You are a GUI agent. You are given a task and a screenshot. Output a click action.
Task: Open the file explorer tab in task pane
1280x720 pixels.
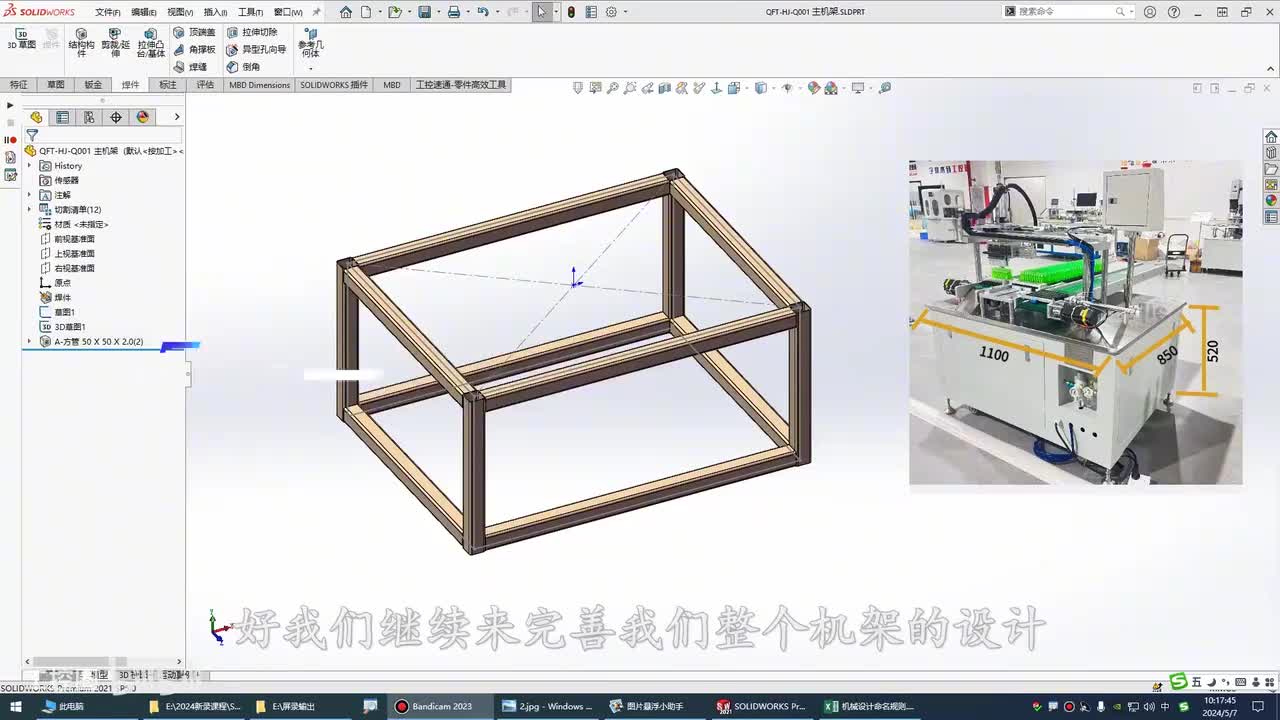point(1271,169)
